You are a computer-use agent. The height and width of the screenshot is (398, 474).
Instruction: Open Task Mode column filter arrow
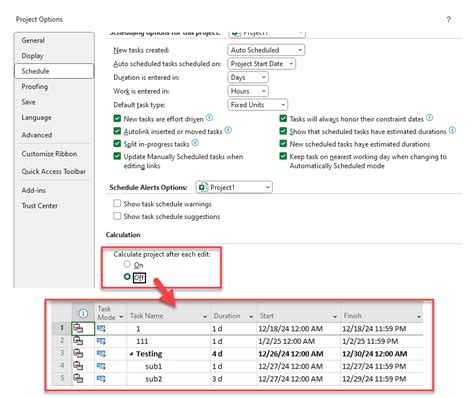click(x=121, y=317)
